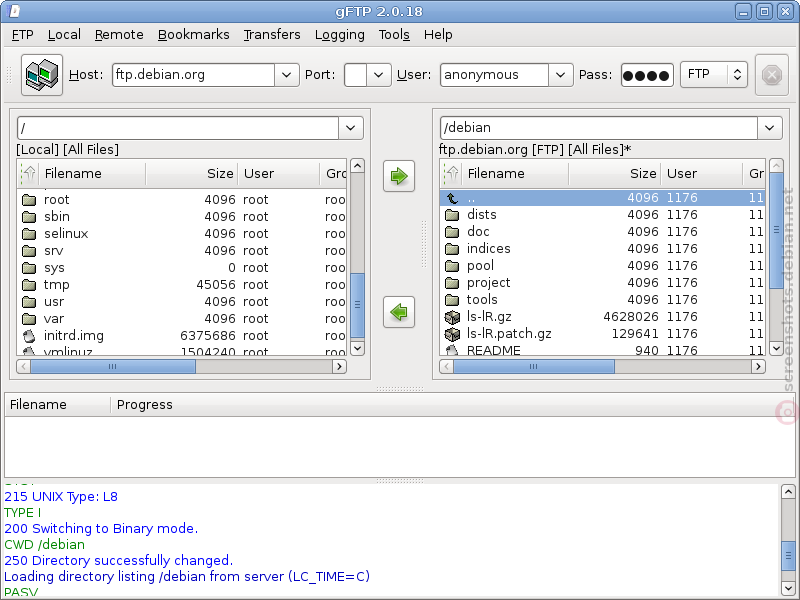
Task: Click the sys folder icon
Action: click(x=29, y=268)
